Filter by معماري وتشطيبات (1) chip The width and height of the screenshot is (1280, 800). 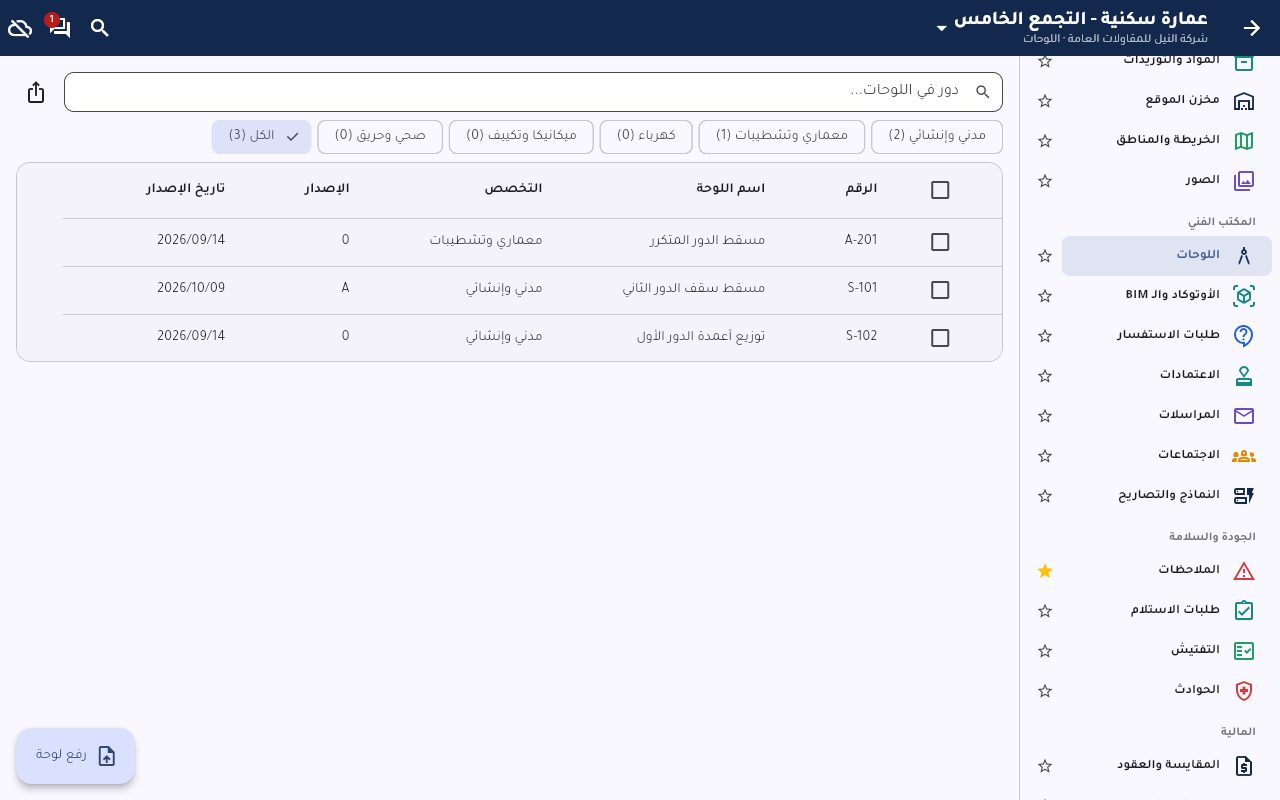pos(782,137)
